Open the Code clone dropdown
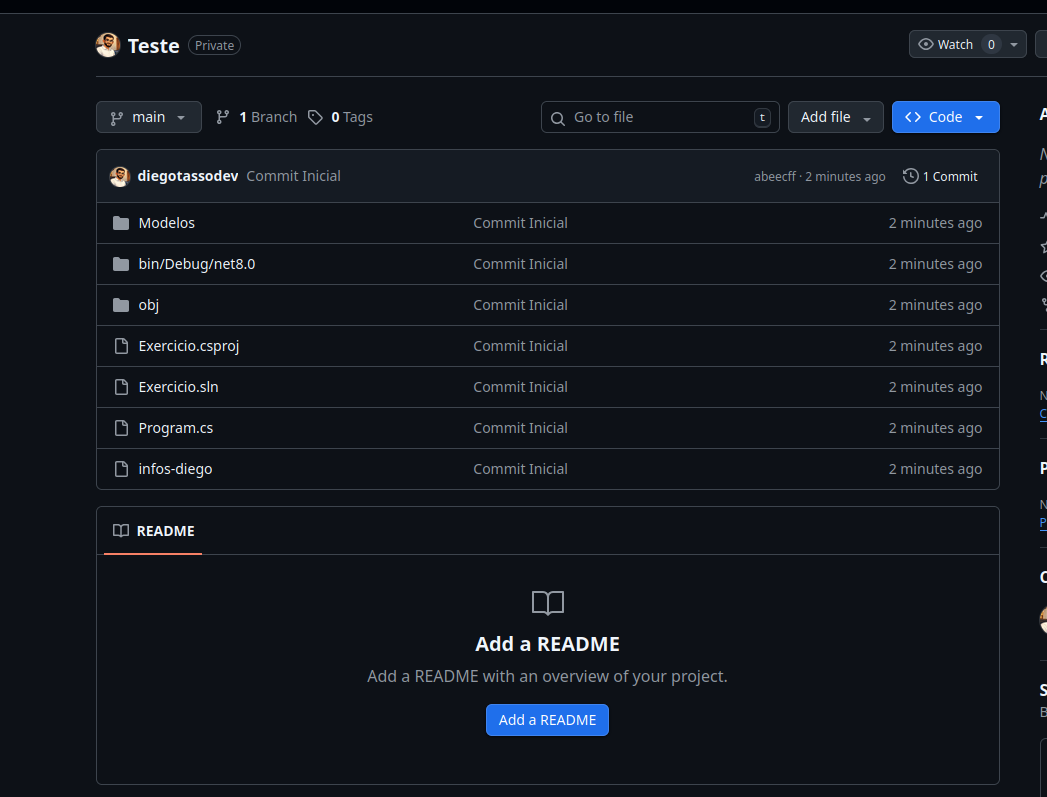This screenshot has width=1047, height=797. pyautogui.click(x=945, y=117)
